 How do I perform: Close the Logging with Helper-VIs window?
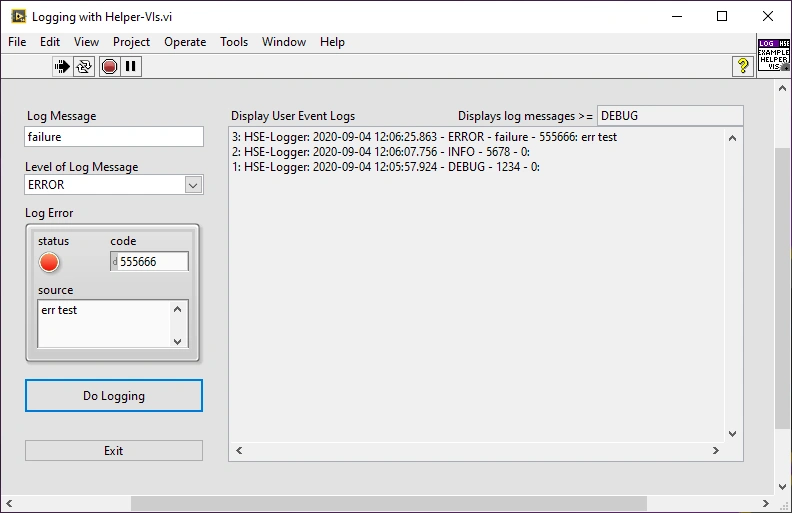768,16
